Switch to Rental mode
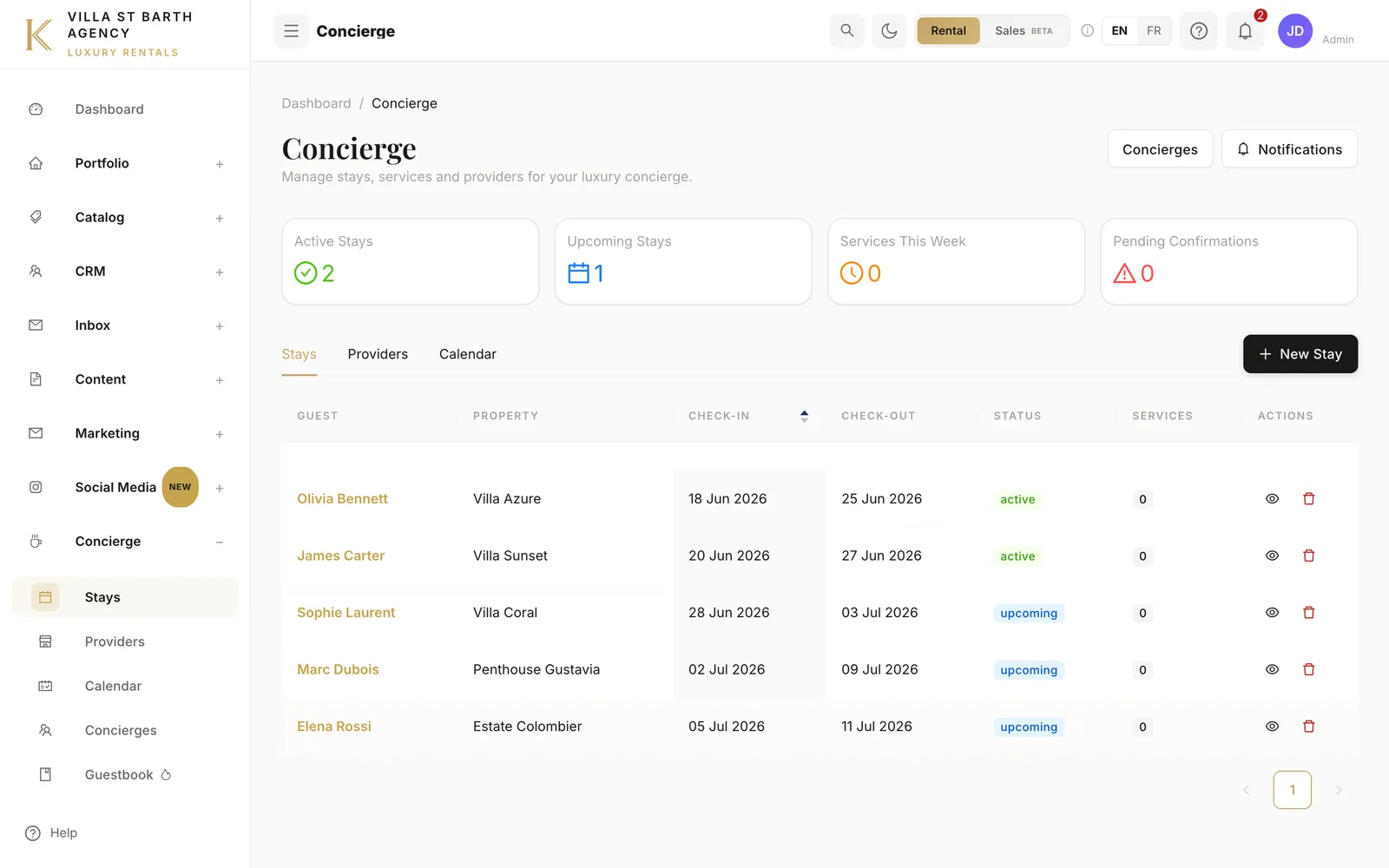This screenshot has height=868, width=1389. coord(948,31)
